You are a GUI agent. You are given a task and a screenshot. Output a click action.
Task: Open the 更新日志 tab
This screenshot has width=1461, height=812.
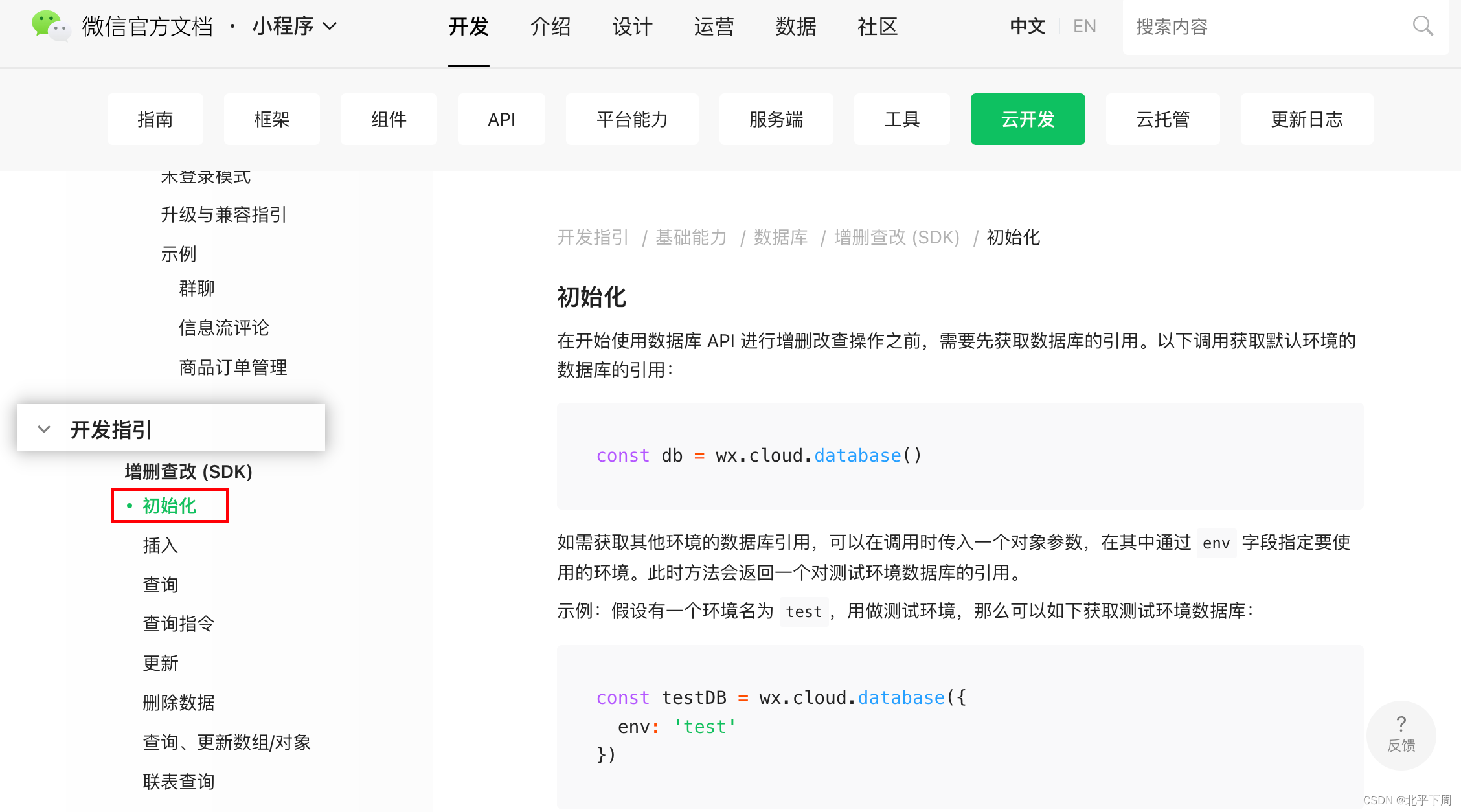pyautogui.click(x=1306, y=119)
